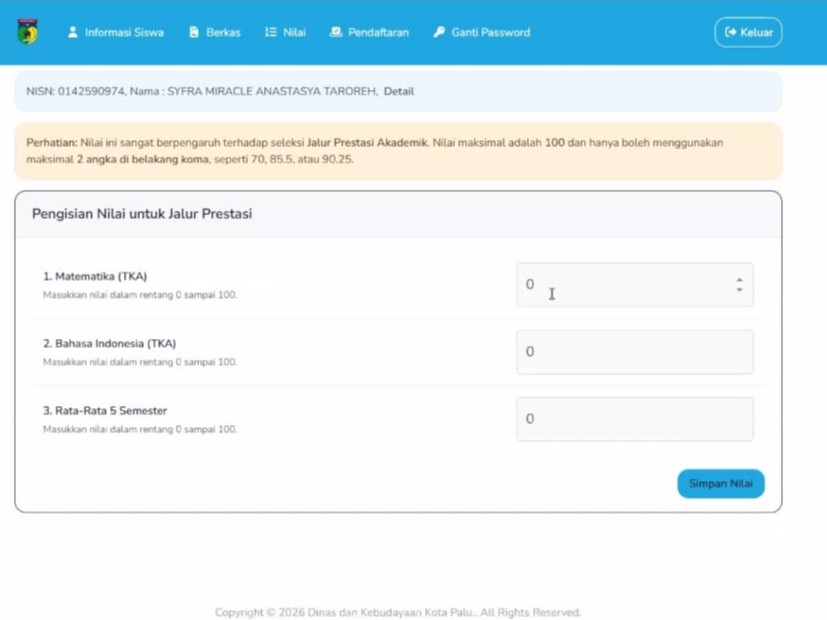Click the Kota Palu crest logo
The image size is (827, 620).
pos(27,32)
